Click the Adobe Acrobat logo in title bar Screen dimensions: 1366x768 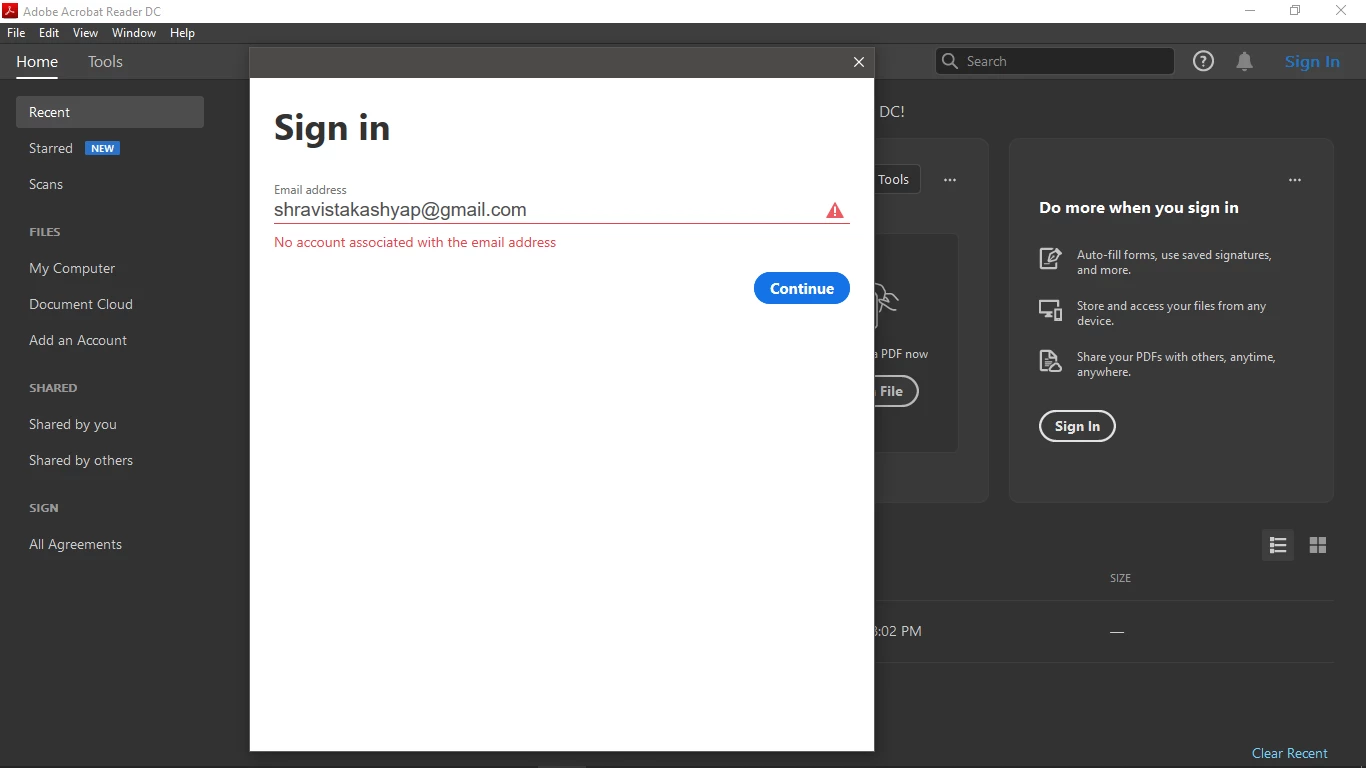tap(10, 11)
